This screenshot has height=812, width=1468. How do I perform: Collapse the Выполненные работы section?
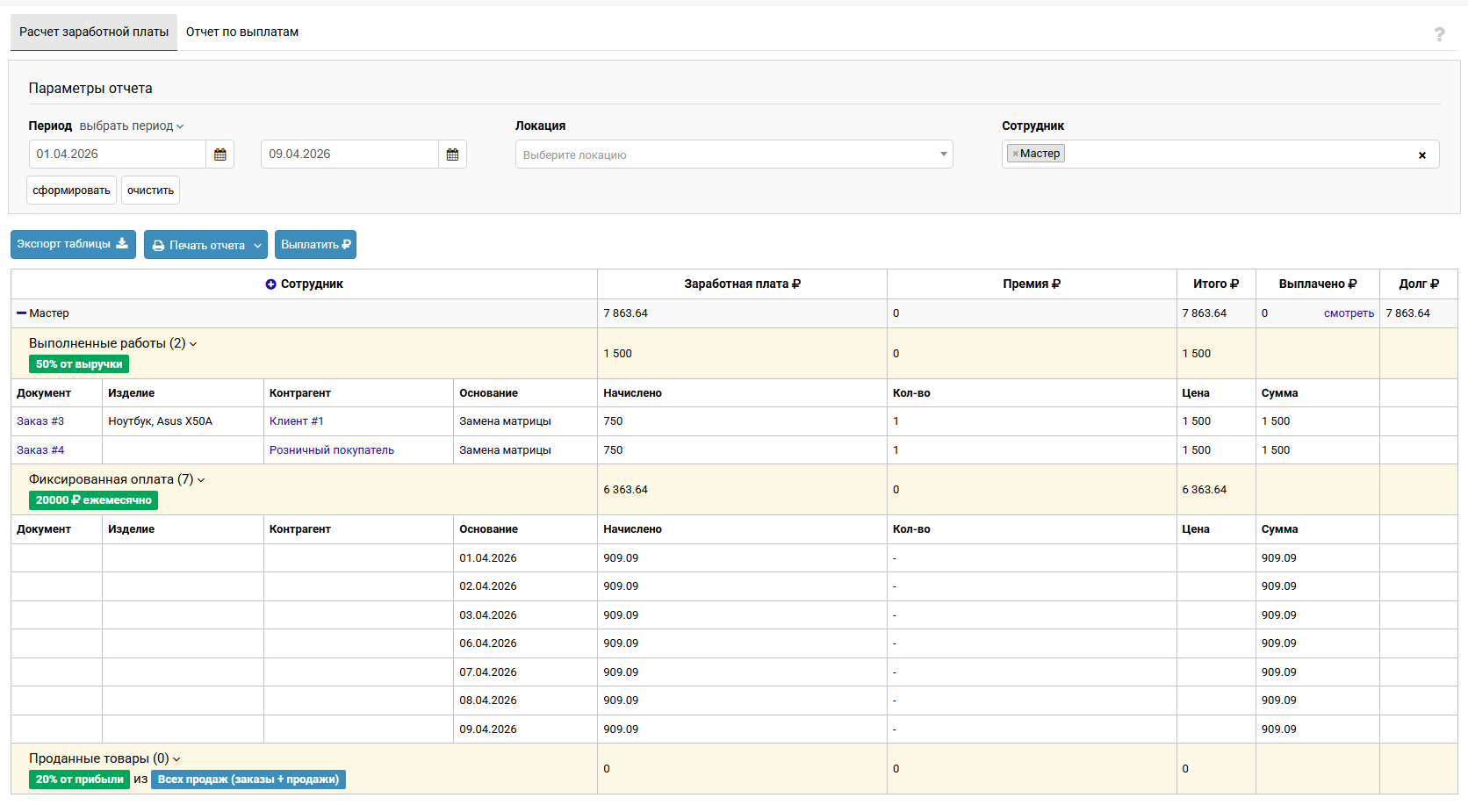point(112,343)
